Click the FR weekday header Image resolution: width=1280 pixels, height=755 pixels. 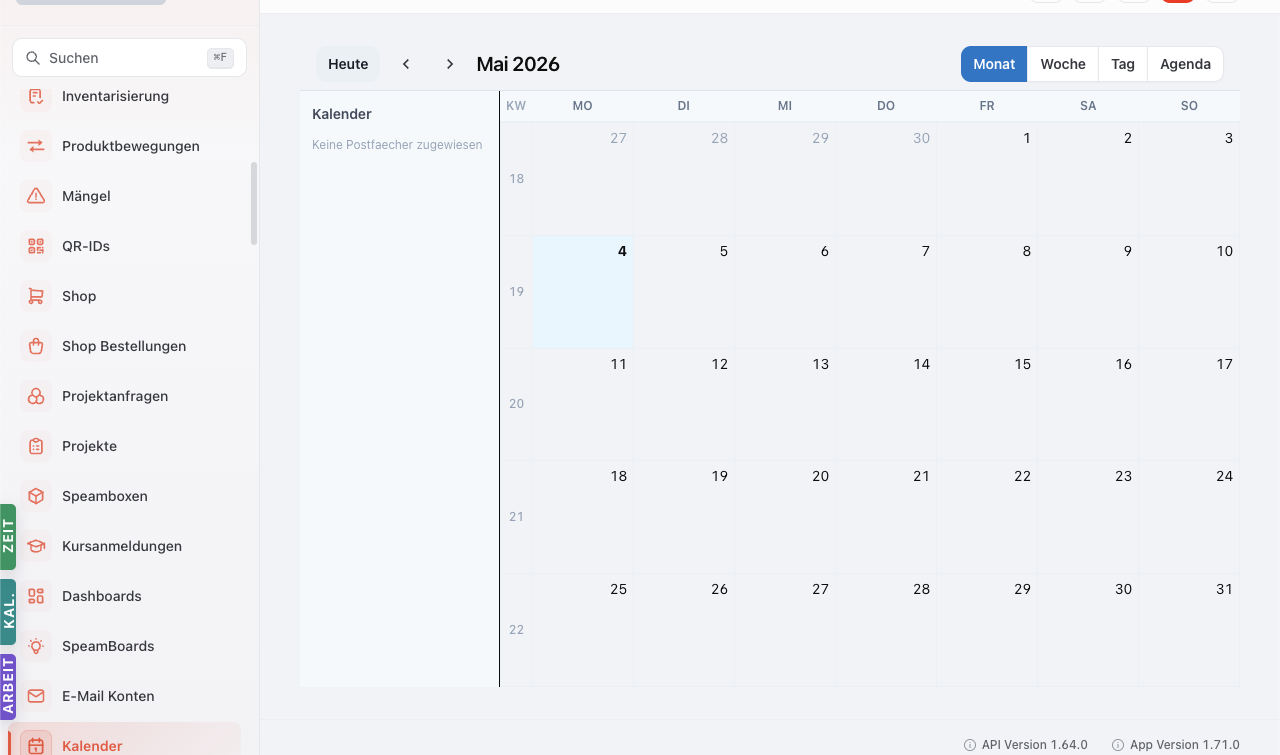click(987, 106)
